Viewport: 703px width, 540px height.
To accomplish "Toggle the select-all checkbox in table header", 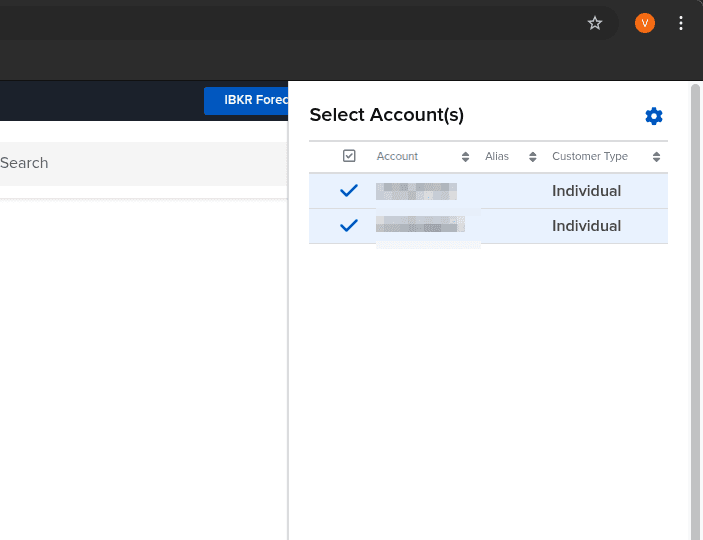I will point(349,156).
